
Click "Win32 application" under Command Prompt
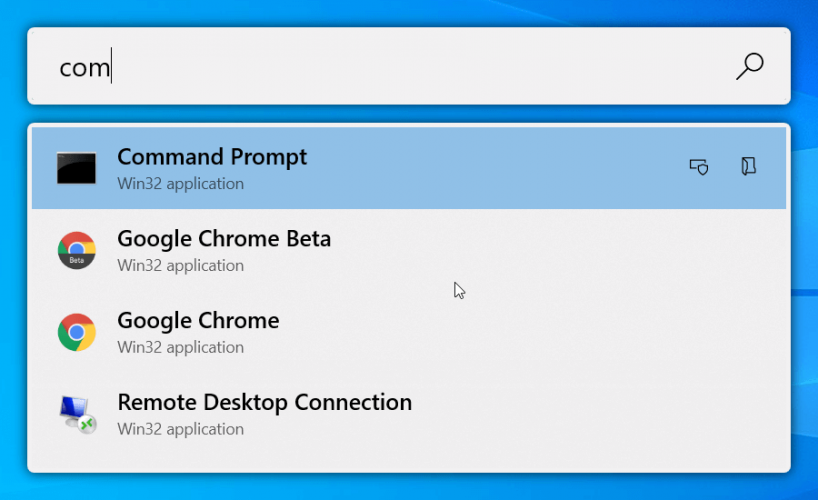(181, 184)
